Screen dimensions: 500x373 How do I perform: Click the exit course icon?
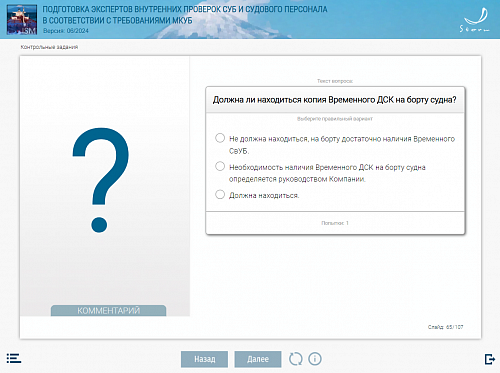point(490,359)
